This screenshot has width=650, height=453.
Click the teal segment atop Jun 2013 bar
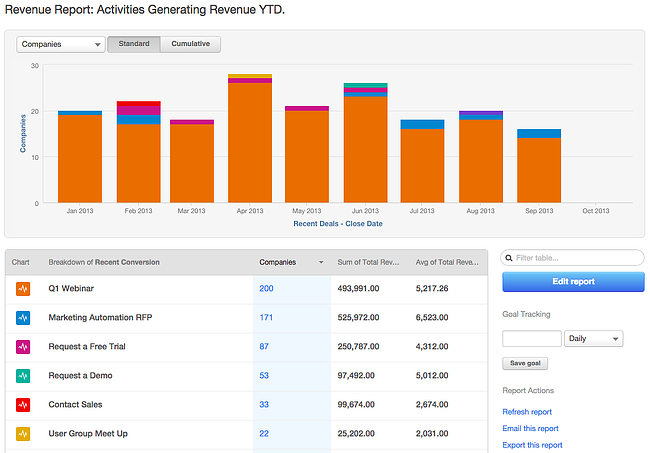point(366,85)
